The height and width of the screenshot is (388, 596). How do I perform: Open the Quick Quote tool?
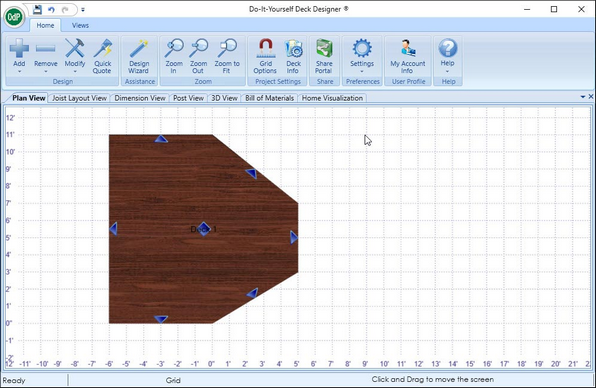[x=103, y=56]
